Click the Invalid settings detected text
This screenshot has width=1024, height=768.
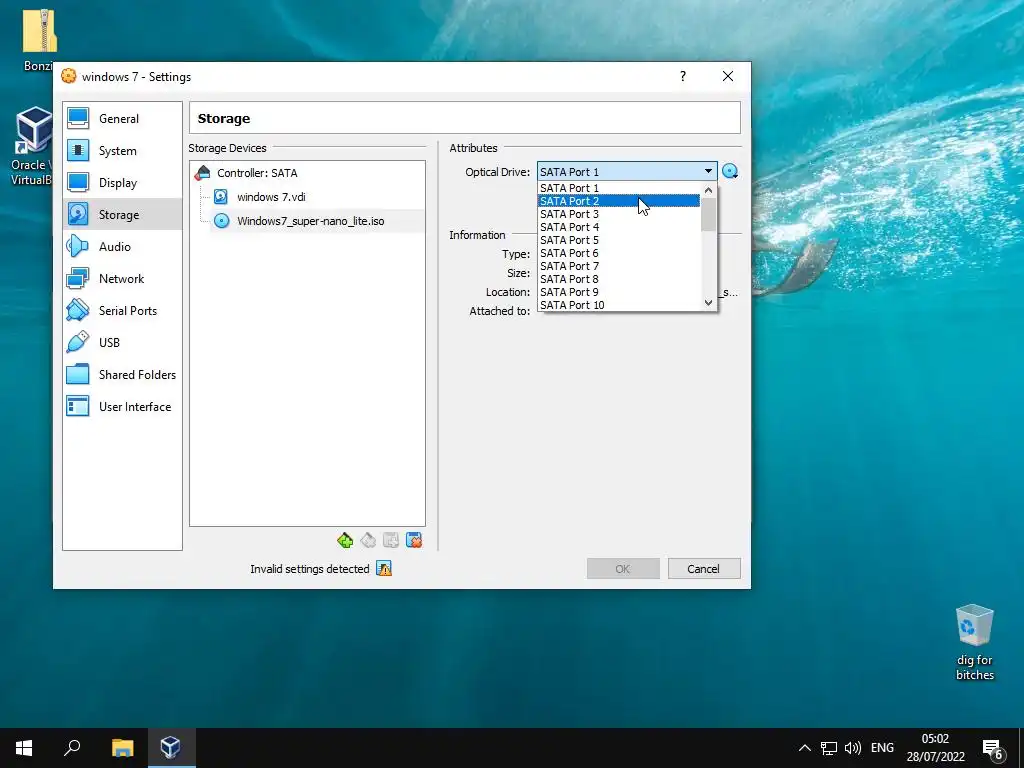[x=310, y=569]
